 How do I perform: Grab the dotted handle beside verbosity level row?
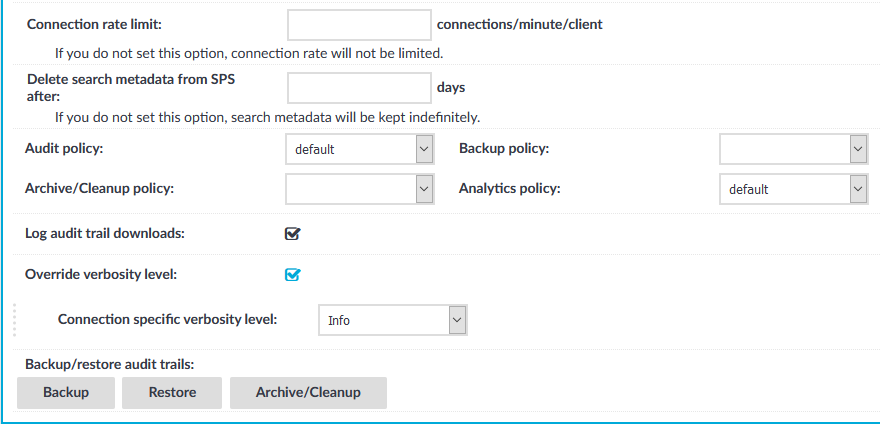15,320
